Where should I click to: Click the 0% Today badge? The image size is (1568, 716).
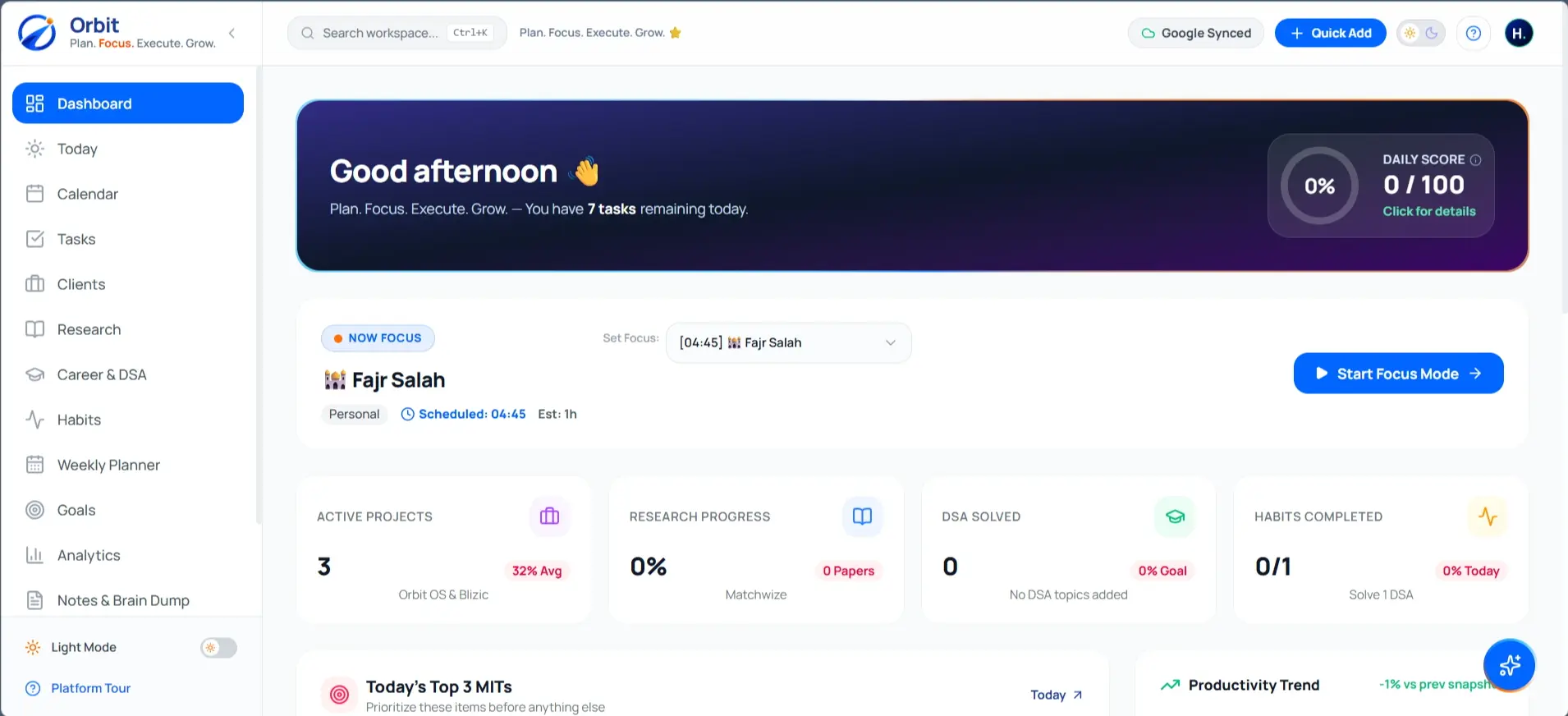(1471, 571)
